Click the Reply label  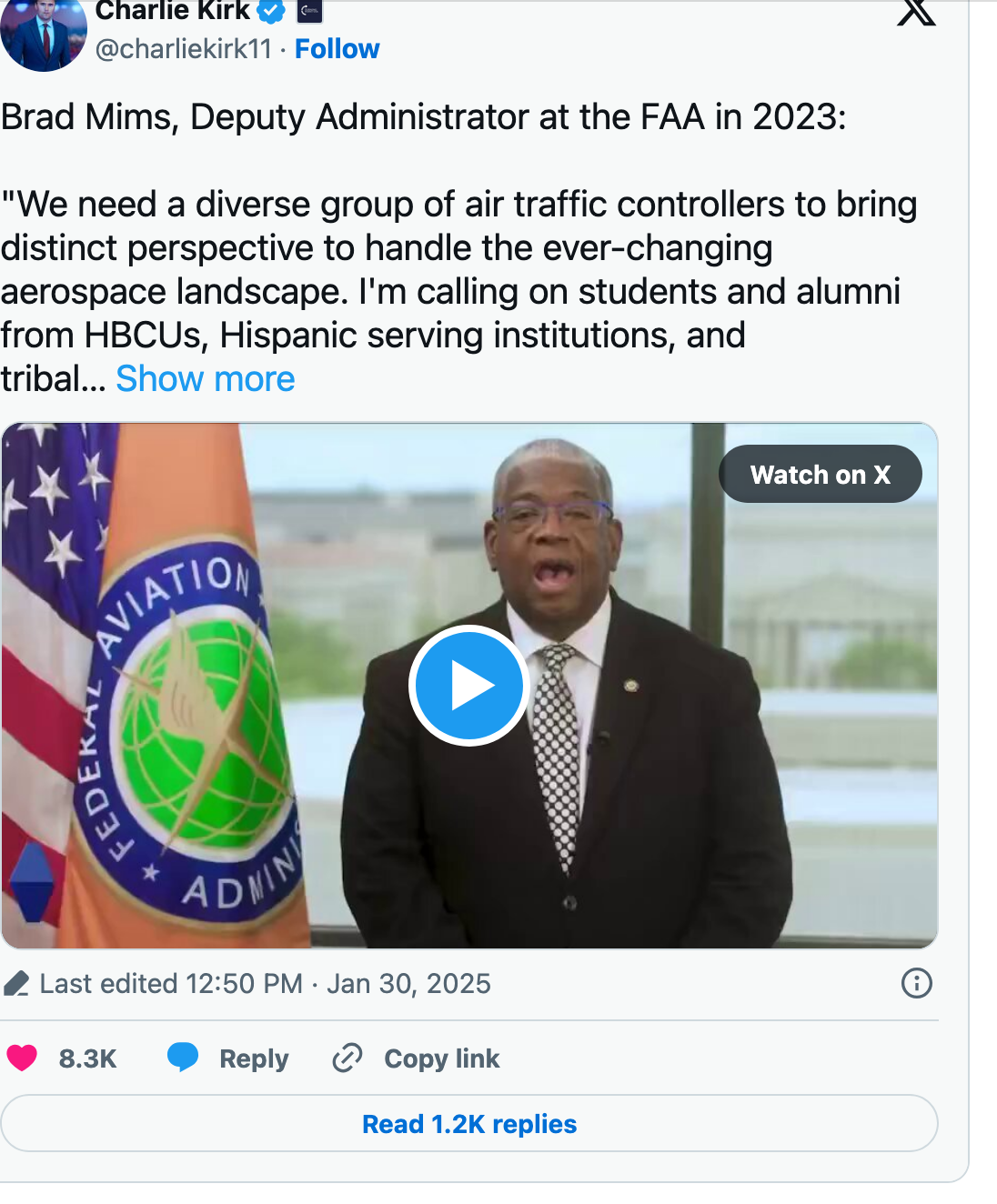[254, 1059]
